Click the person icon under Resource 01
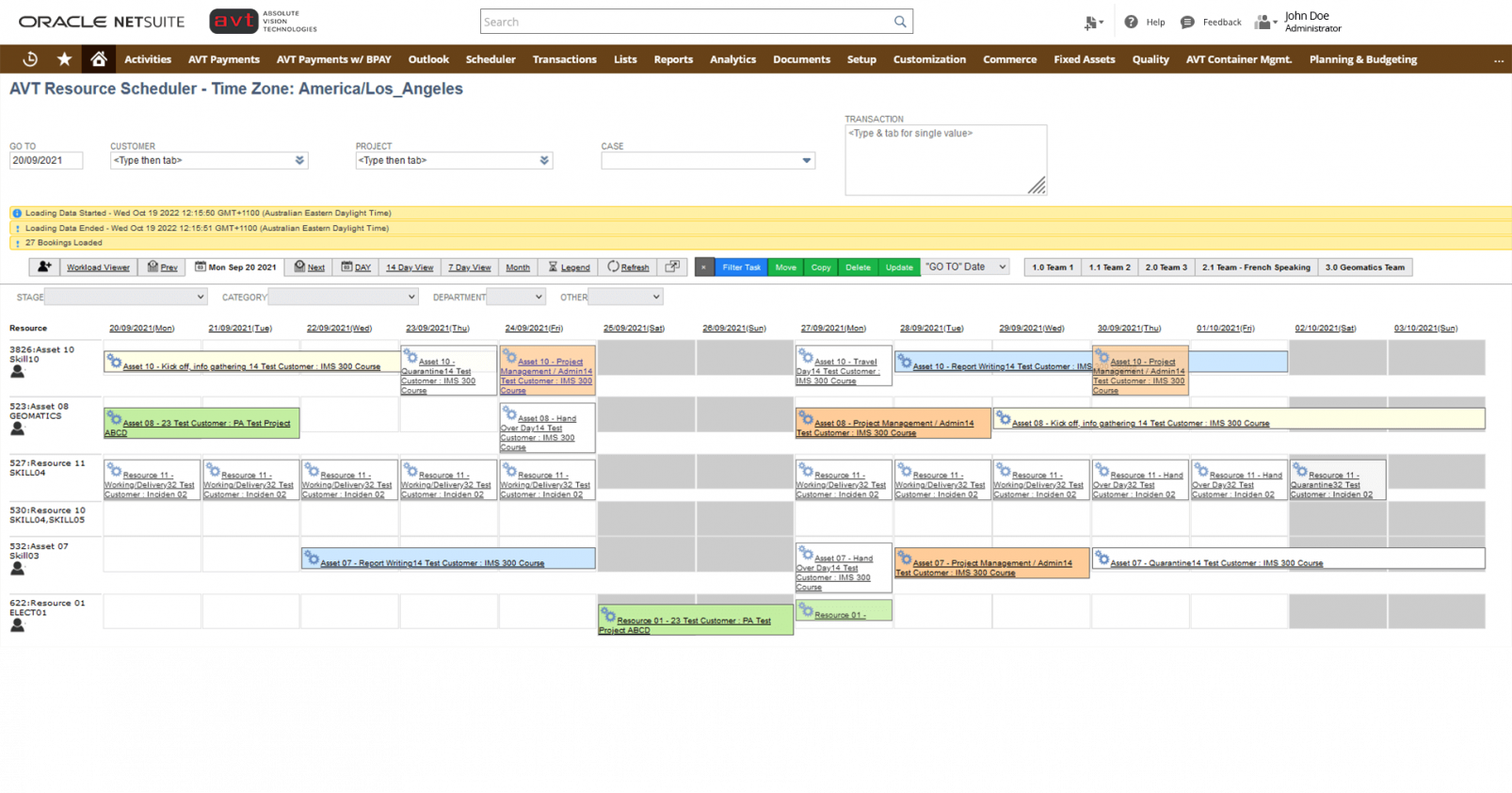This screenshot has height=793, width=1512. [17, 625]
